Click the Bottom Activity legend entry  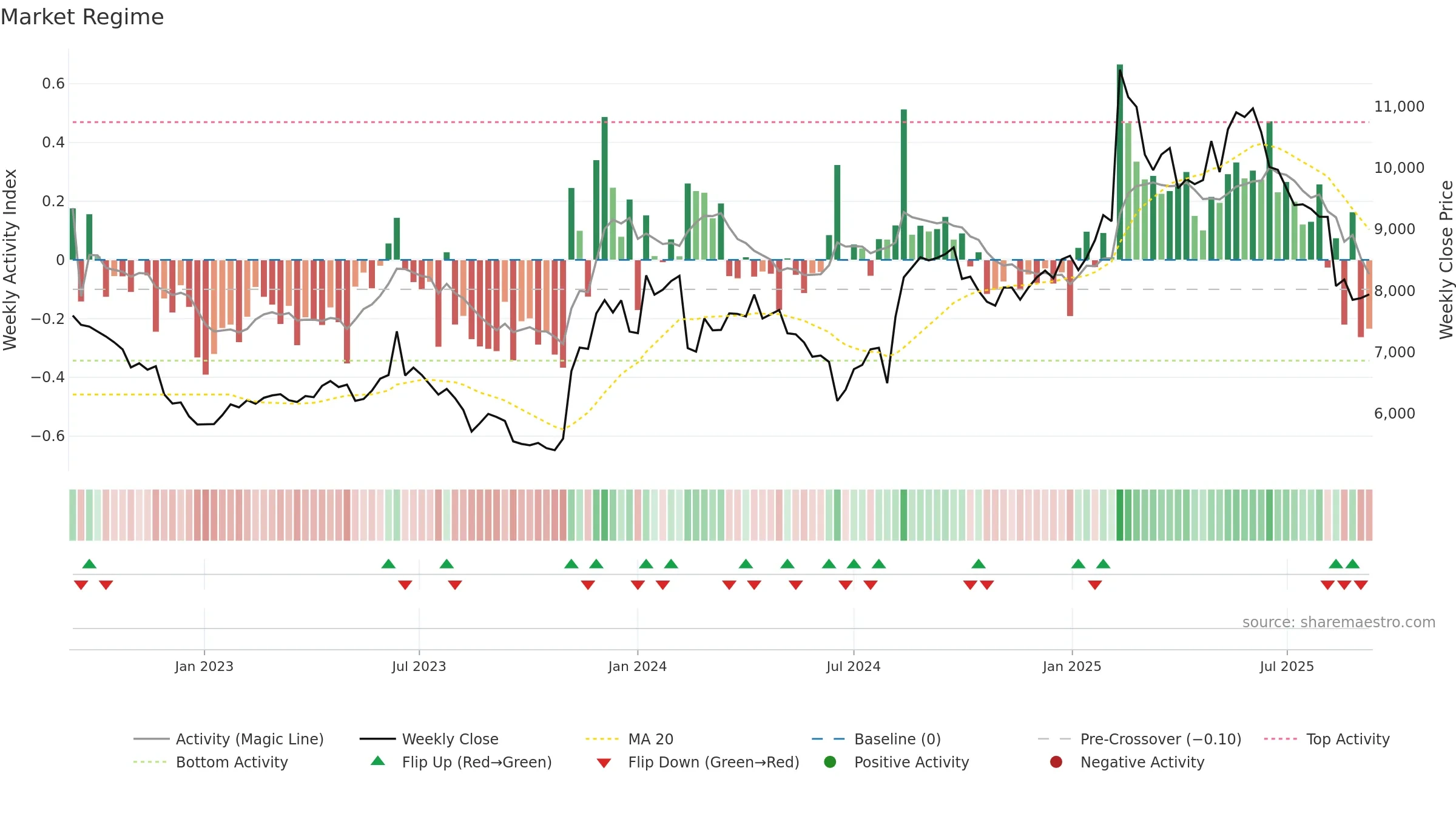211,762
